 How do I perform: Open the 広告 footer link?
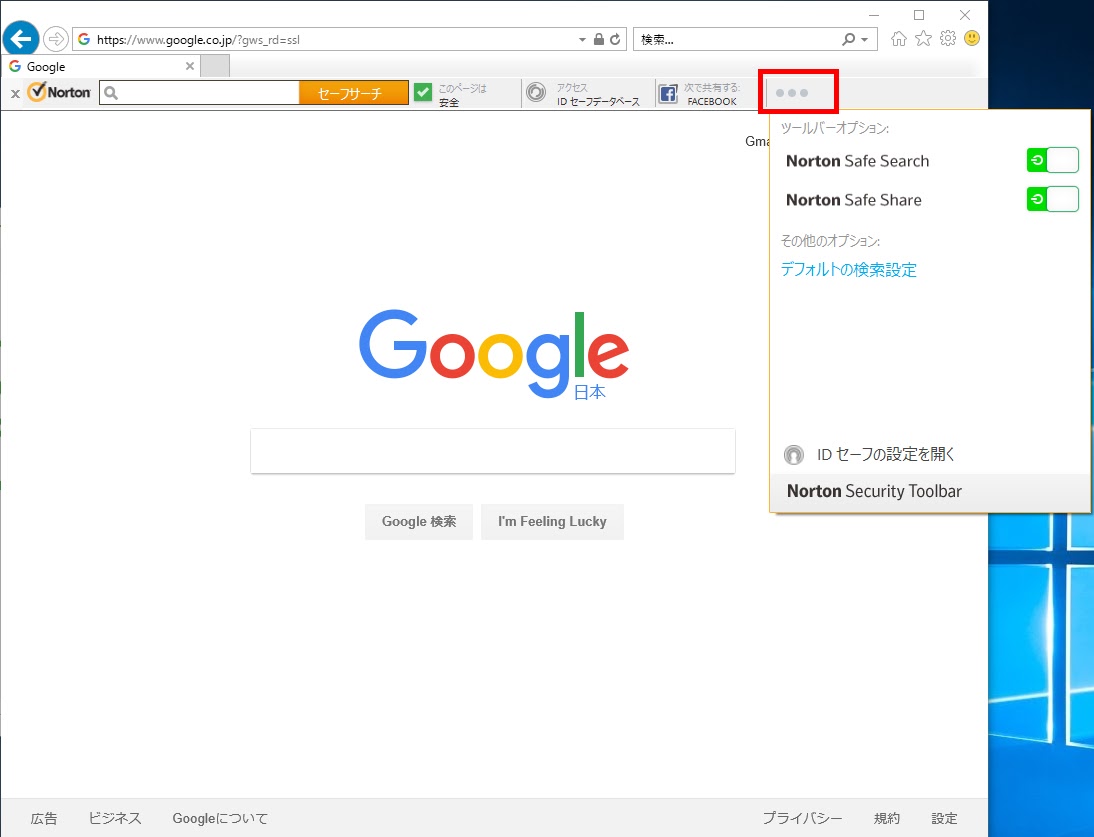(x=44, y=818)
